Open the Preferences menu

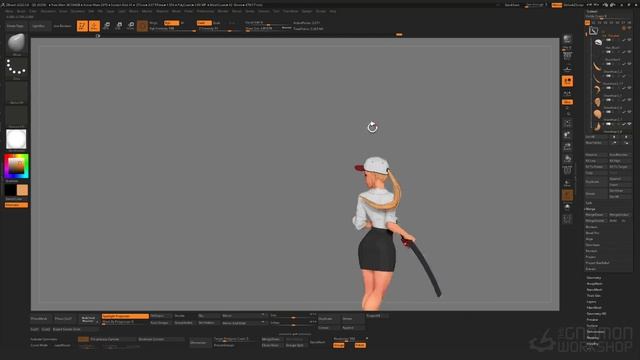205,11
